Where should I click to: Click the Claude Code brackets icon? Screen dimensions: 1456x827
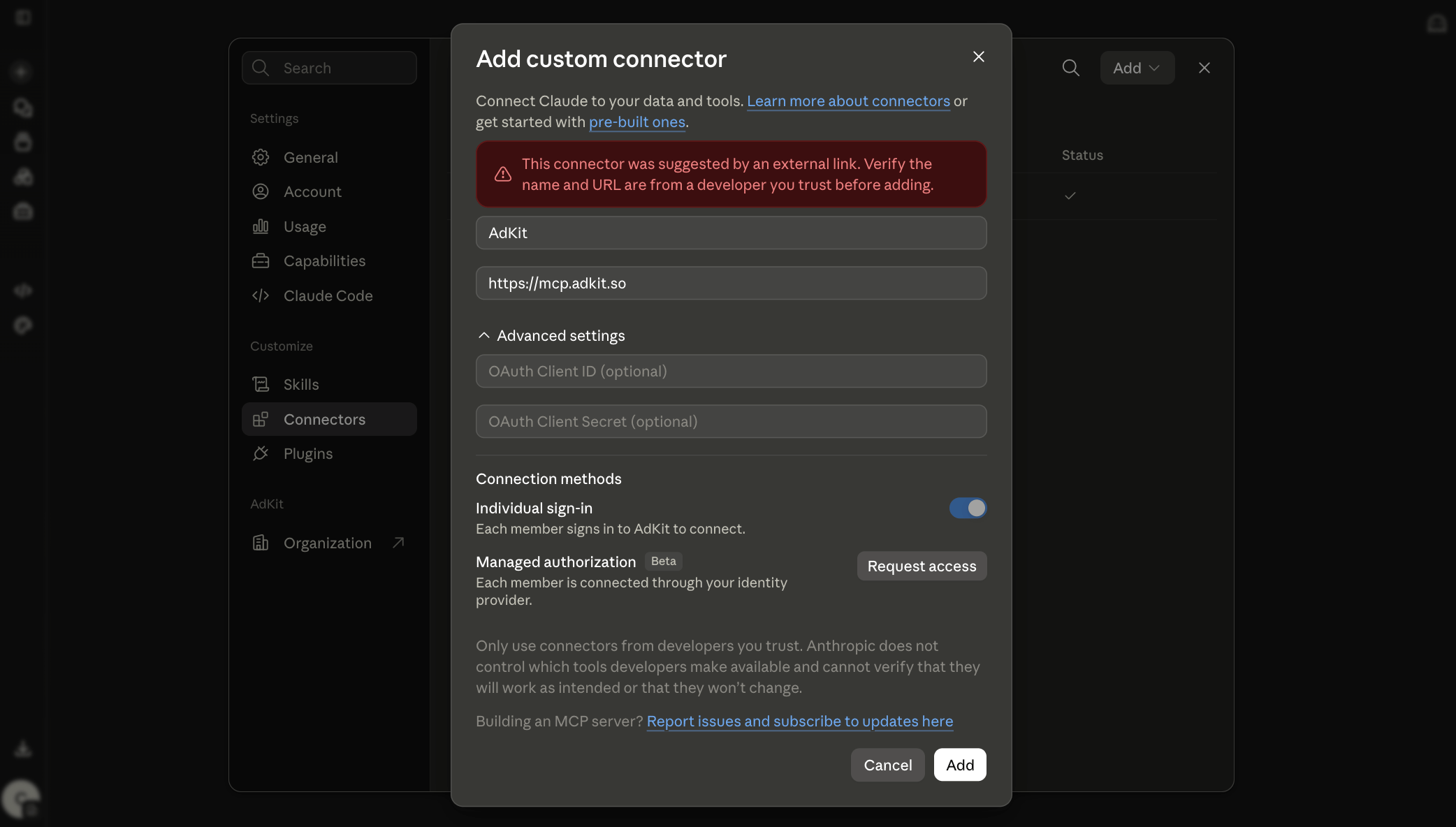click(261, 295)
